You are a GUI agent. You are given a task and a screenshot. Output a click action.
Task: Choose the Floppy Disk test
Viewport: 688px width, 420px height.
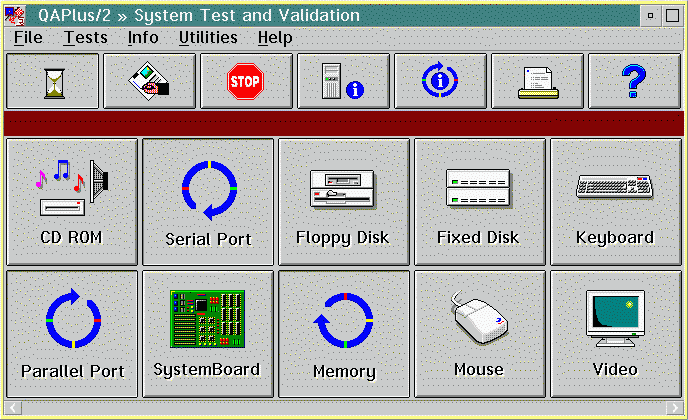(343, 201)
